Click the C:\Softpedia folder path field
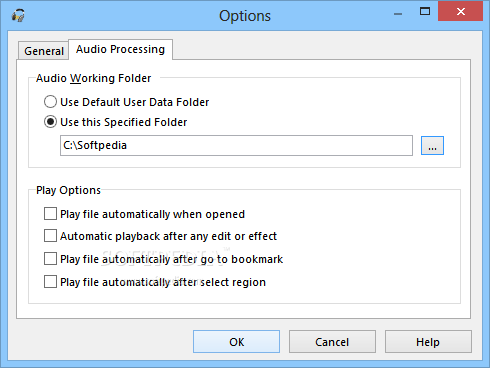Image resolution: width=490 pixels, height=368 pixels. coord(236,145)
